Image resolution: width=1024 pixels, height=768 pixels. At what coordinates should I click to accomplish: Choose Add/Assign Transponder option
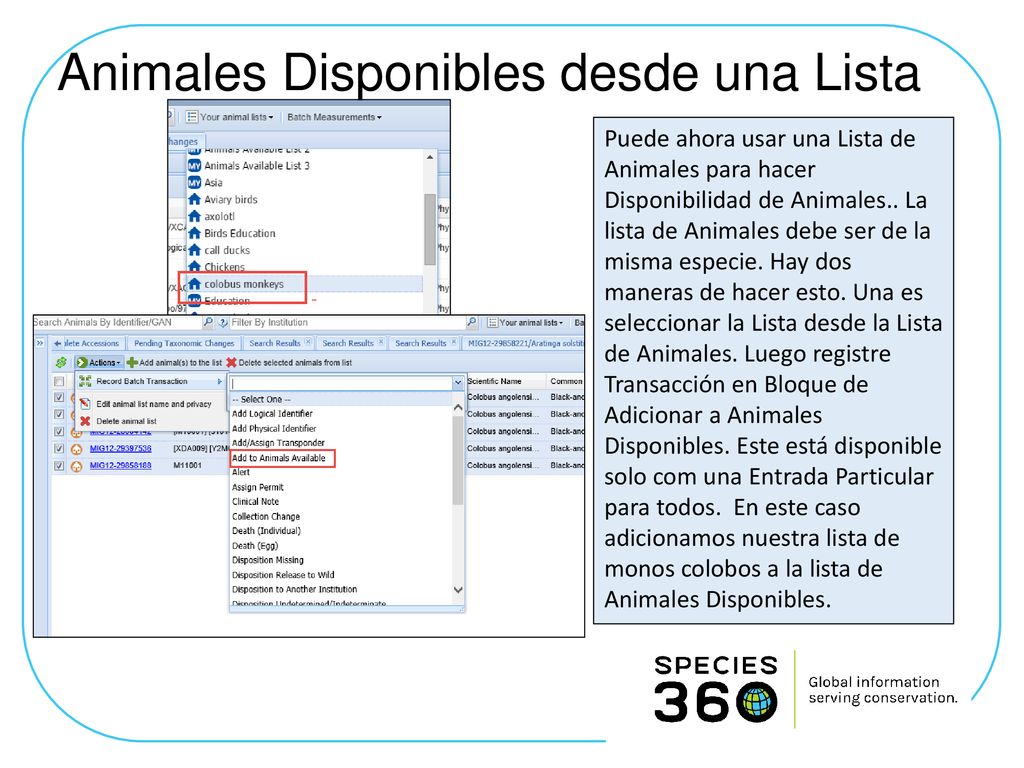click(278, 443)
